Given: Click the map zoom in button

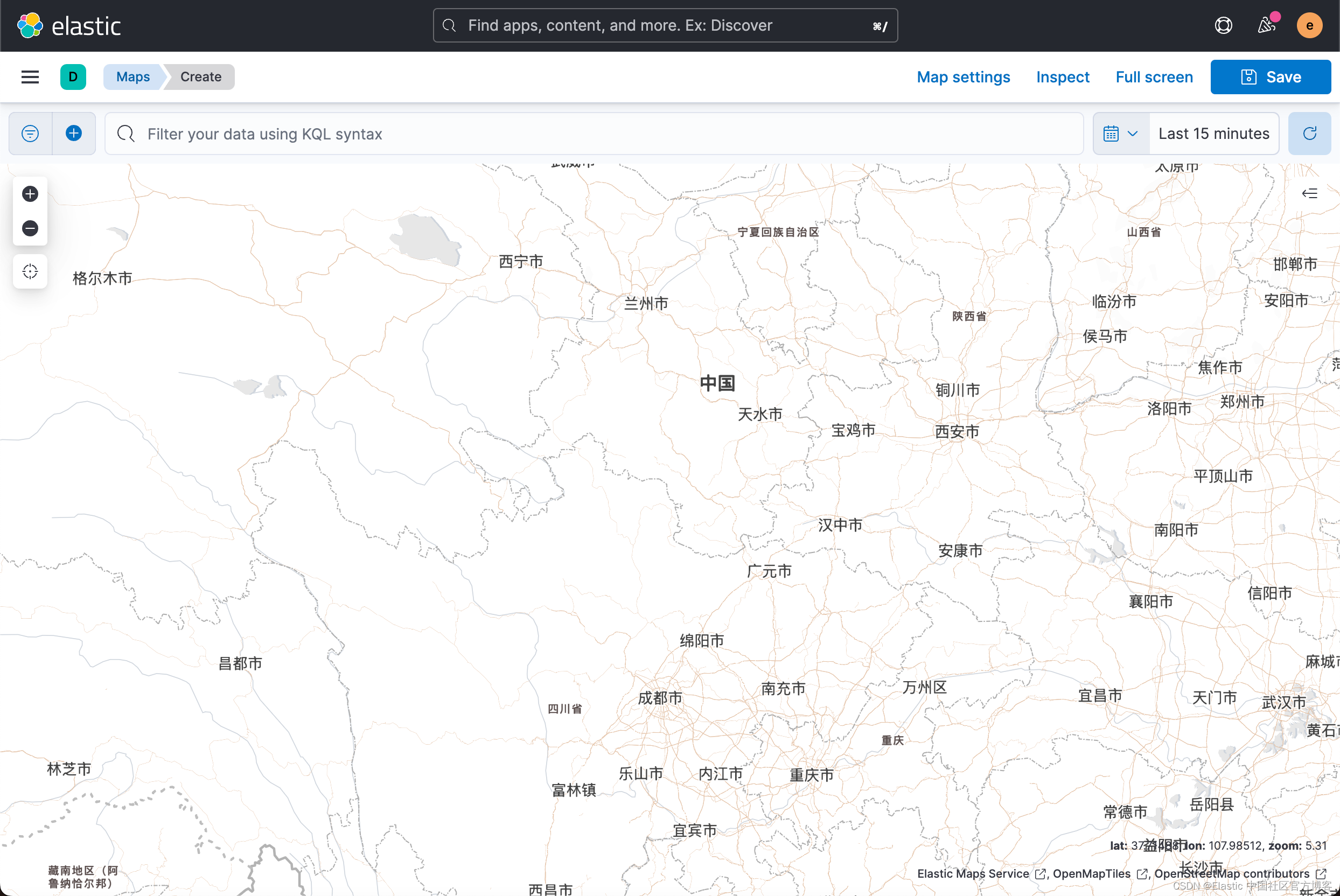Looking at the screenshot, I should click(30, 194).
